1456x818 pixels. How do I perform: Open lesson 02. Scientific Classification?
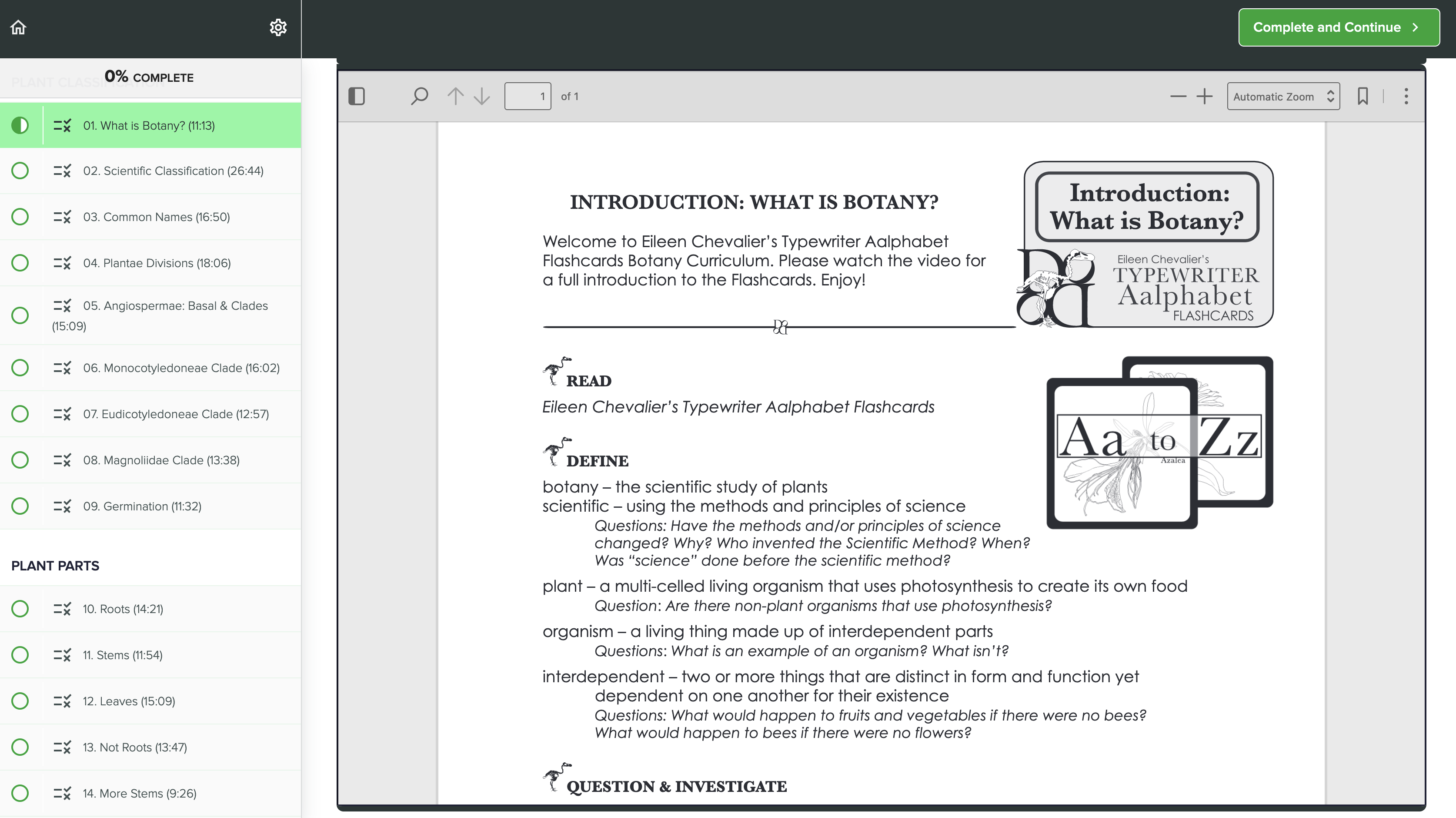(x=150, y=170)
